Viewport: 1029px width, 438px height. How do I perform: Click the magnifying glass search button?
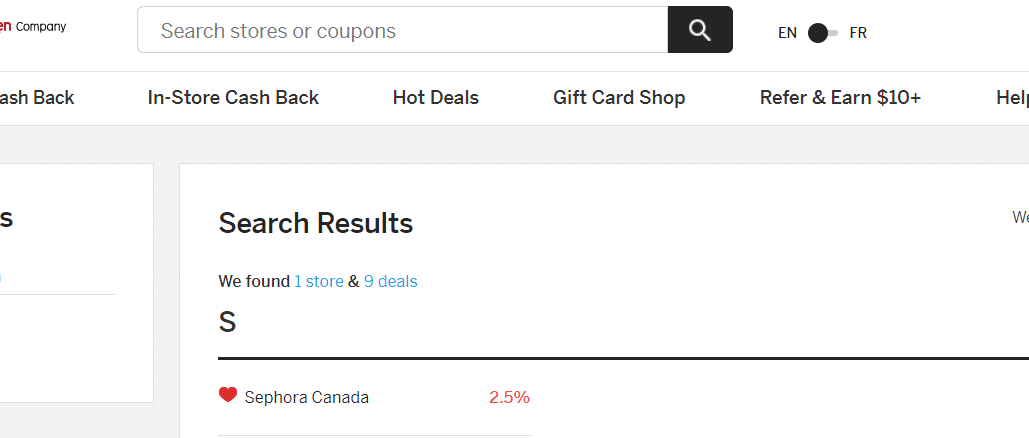click(x=700, y=30)
